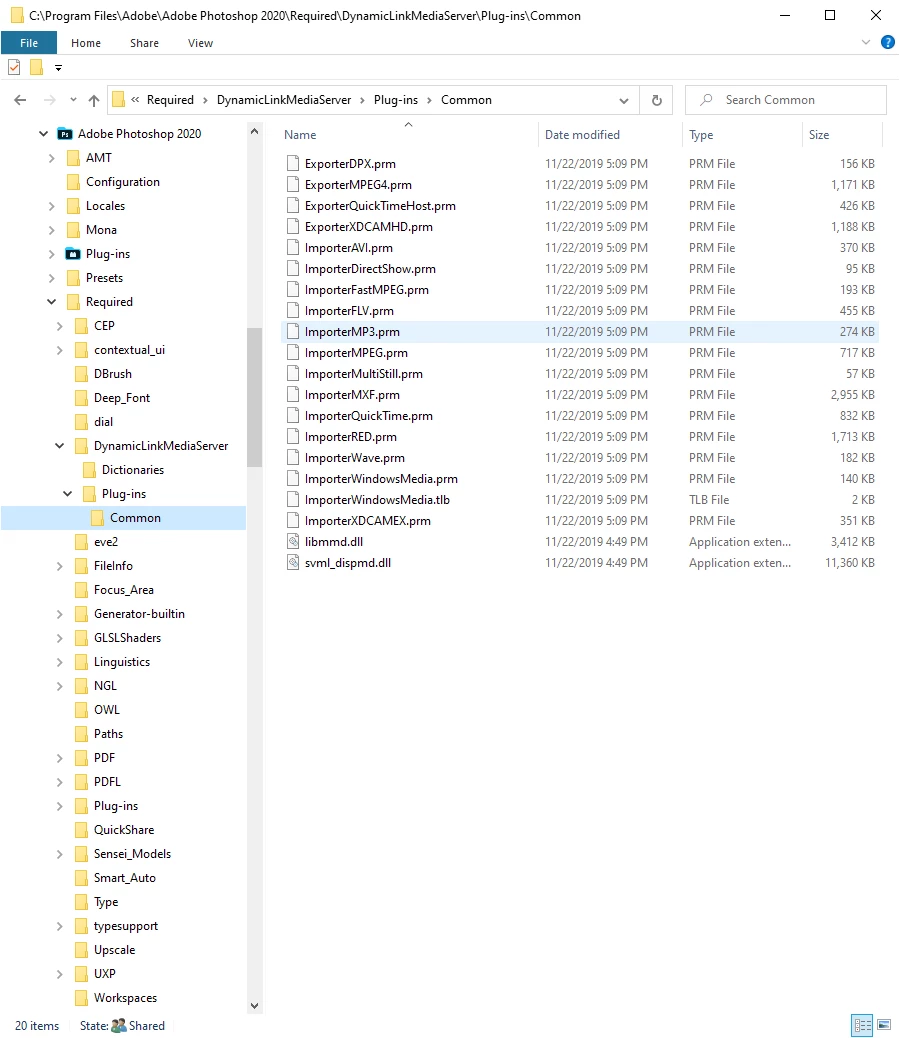The image size is (900, 1038).
Task: Click the Required breadcrumb in address bar
Action: tap(170, 100)
